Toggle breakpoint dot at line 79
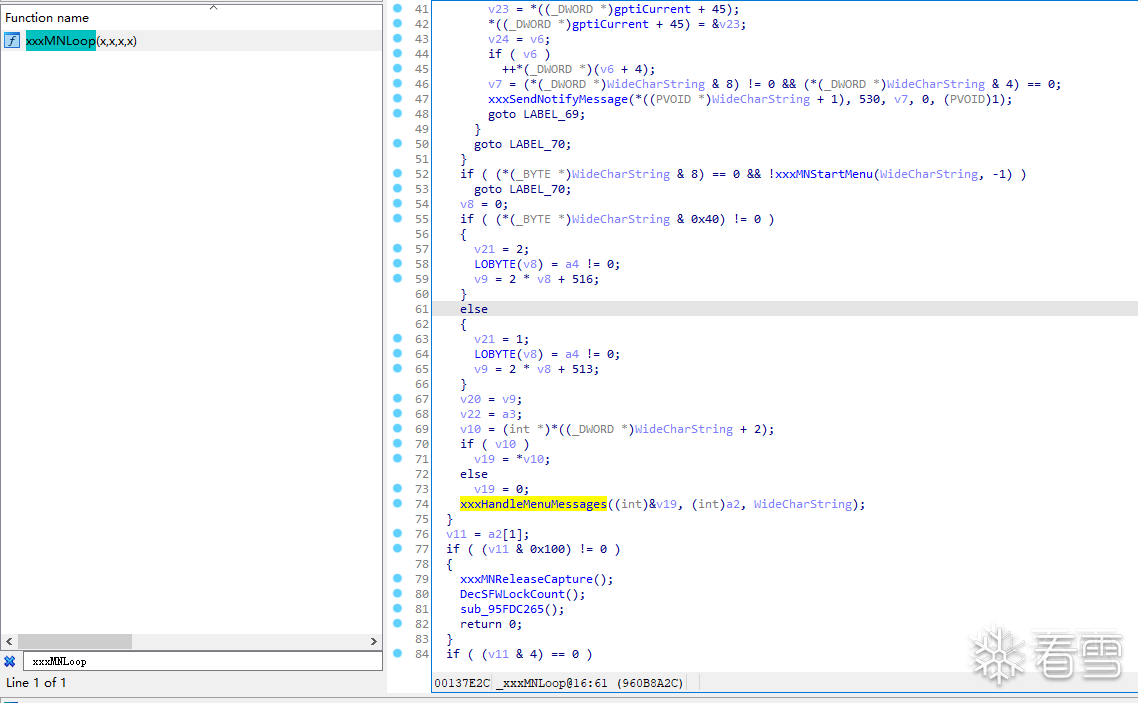The height and width of the screenshot is (703, 1138). click(398, 578)
